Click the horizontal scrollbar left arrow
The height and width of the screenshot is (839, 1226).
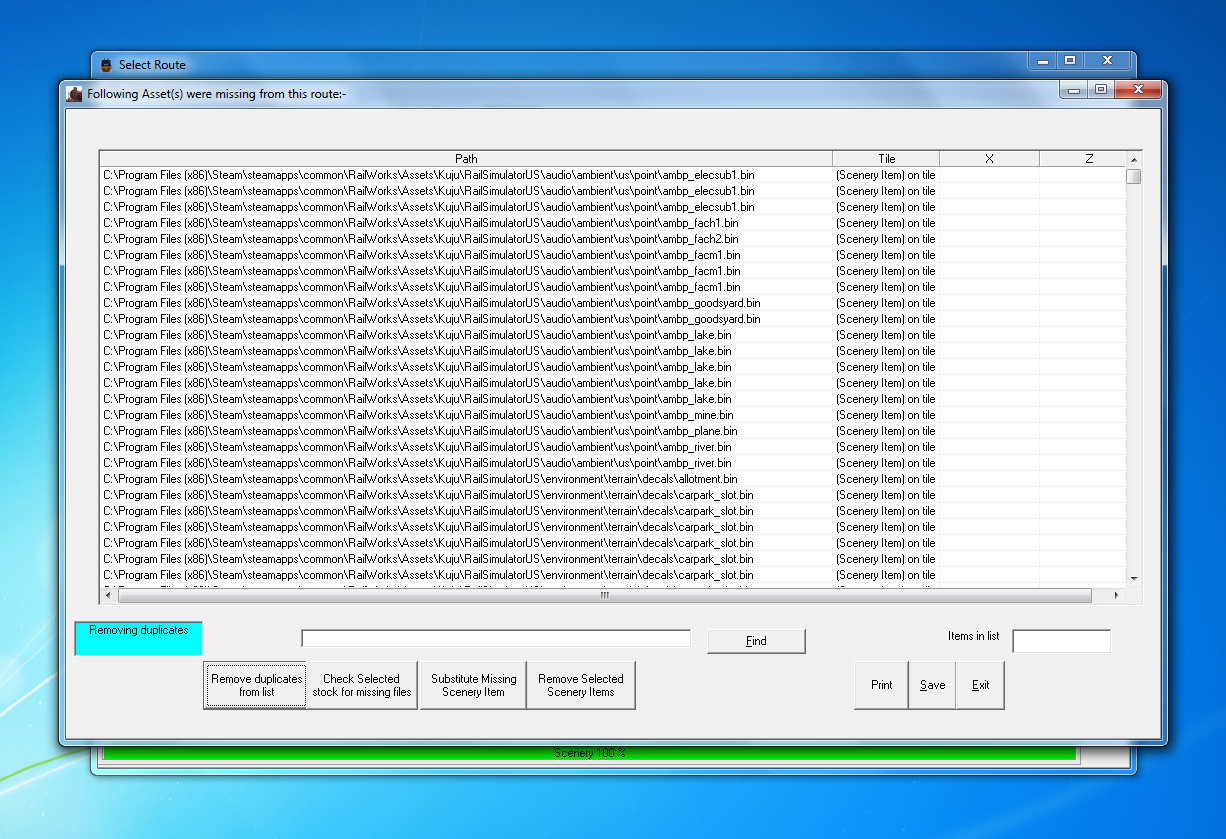(x=108, y=595)
